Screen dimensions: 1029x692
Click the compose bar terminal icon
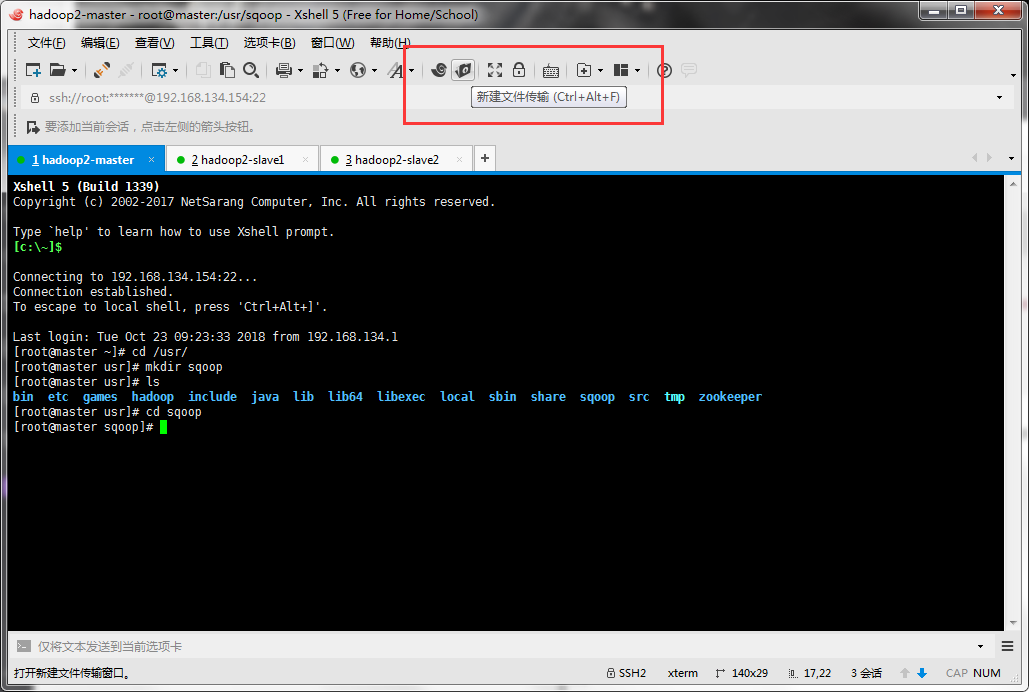[24, 646]
